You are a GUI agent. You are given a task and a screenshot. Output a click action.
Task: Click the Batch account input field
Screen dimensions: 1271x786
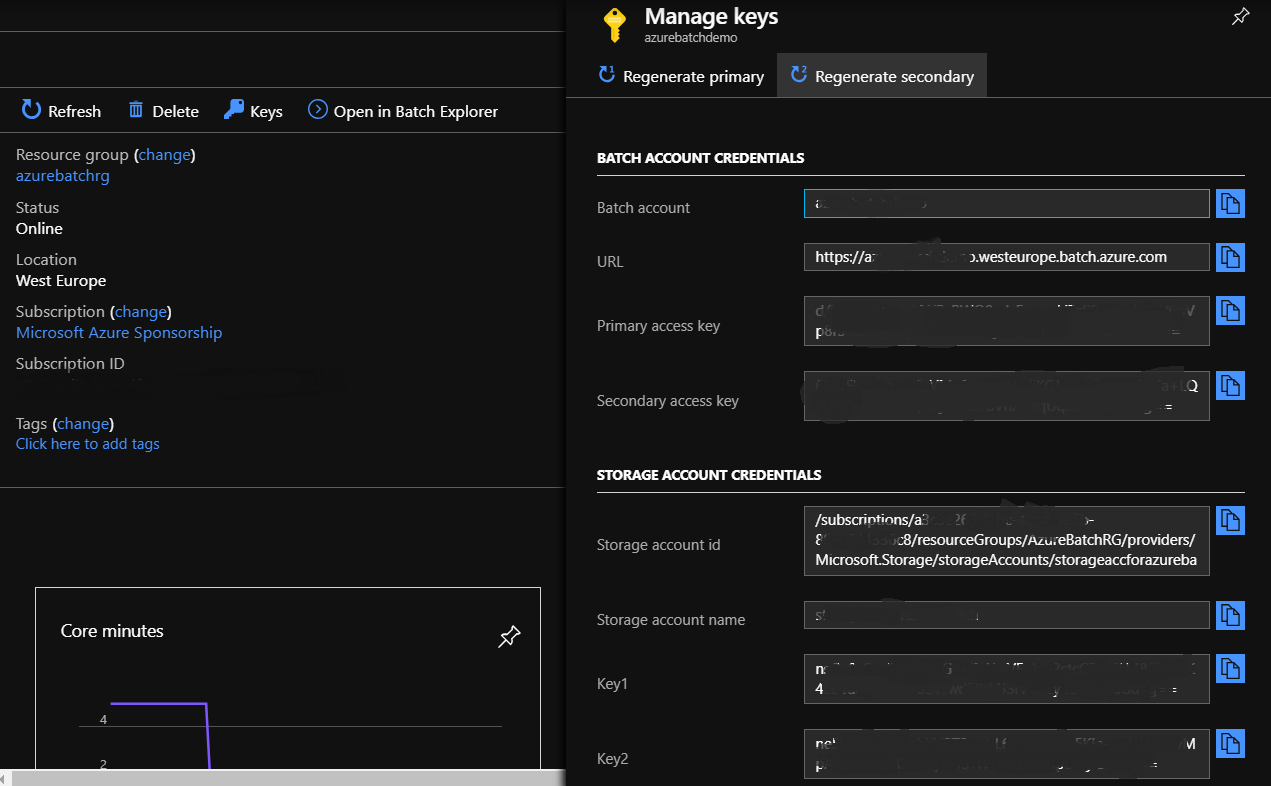click(x=1007, y=203)
